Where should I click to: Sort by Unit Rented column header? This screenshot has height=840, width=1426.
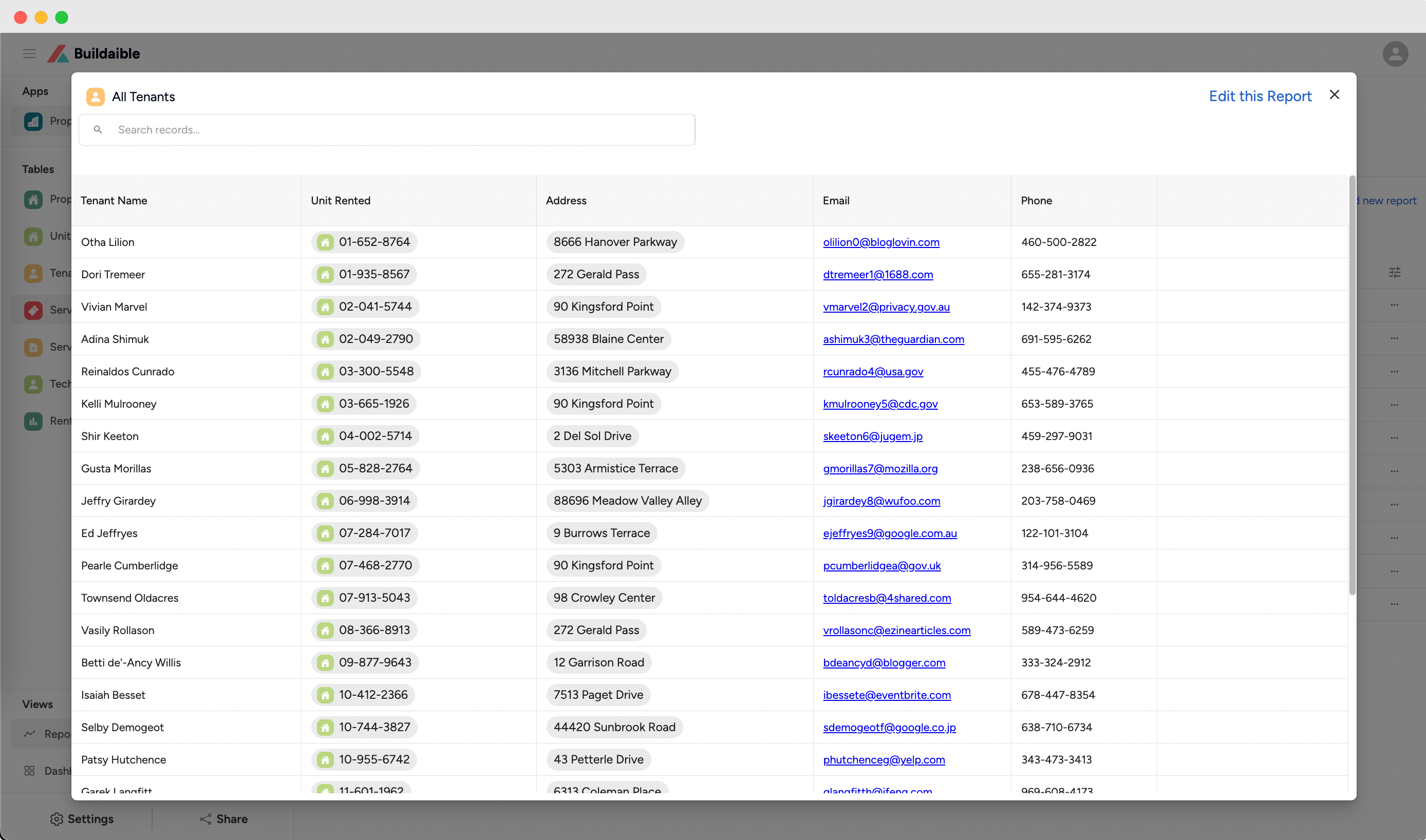(341, 200)
